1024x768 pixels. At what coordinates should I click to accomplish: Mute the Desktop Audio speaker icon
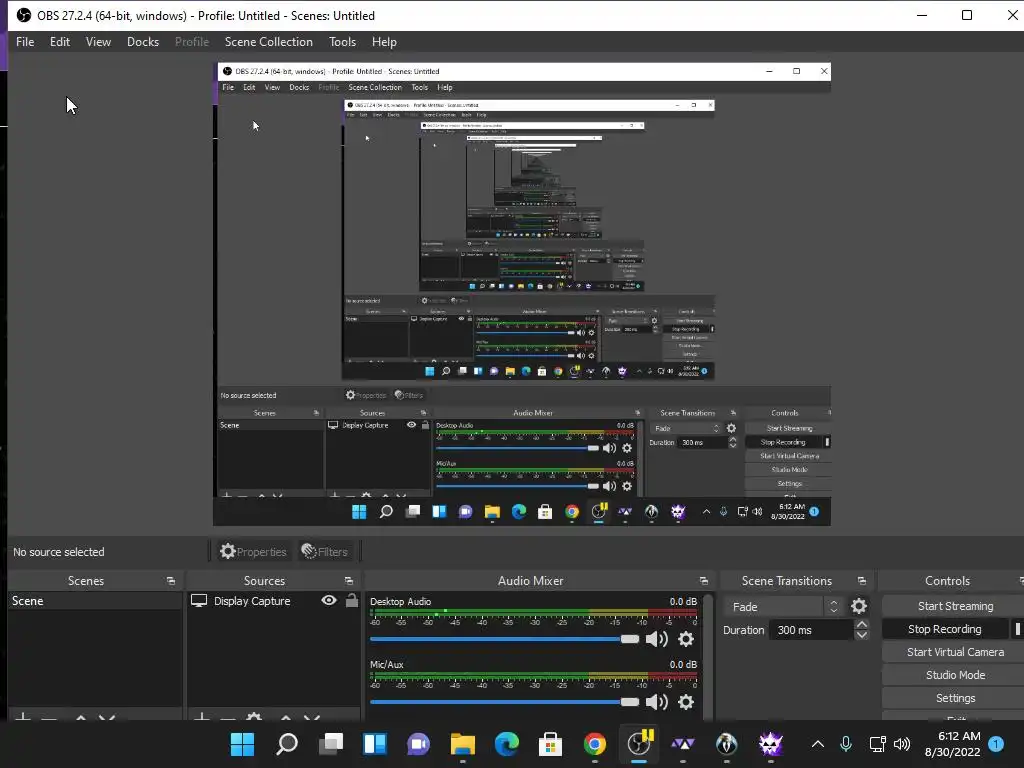(656, 639)
